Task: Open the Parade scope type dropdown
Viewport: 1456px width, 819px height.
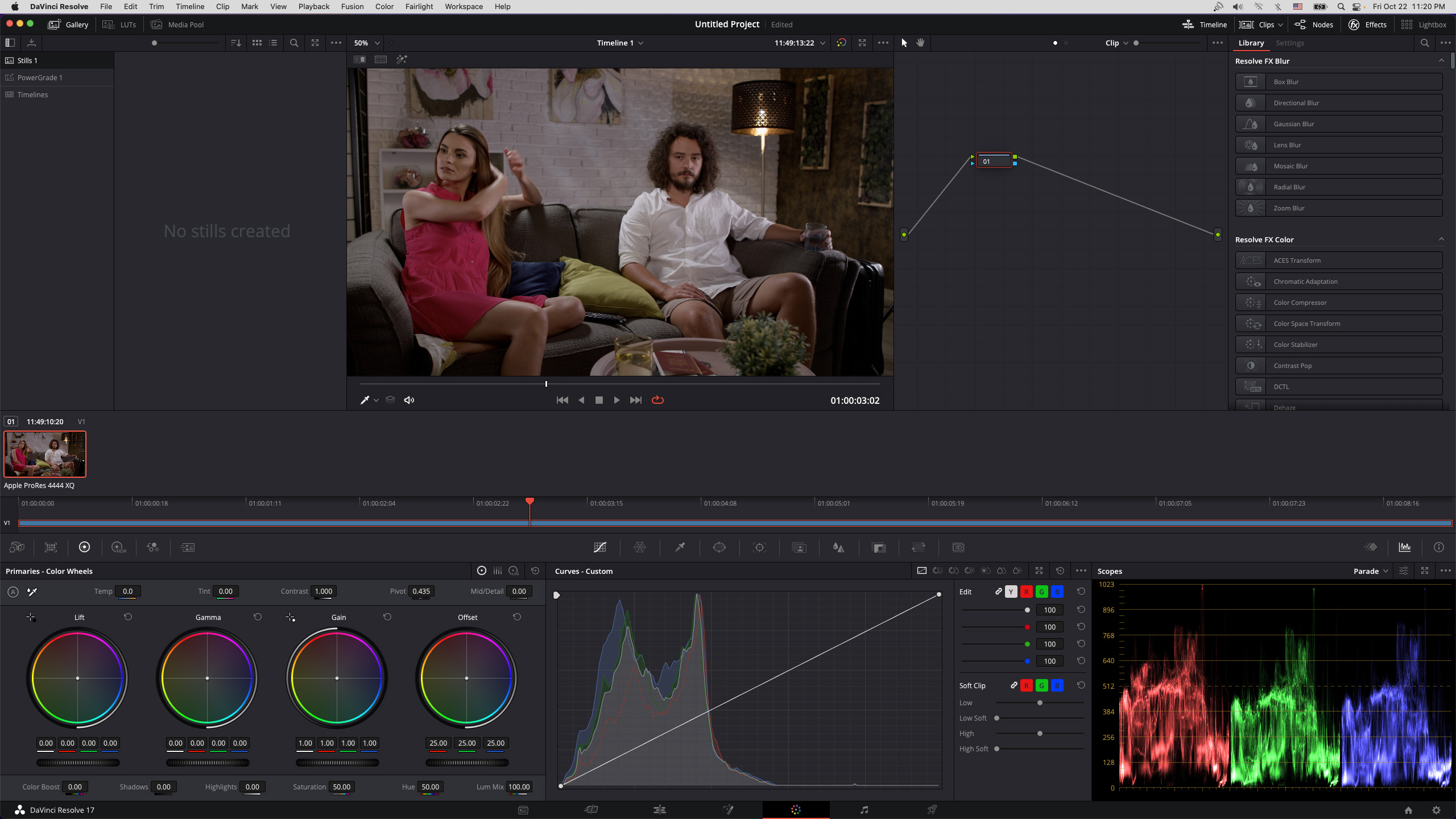Action: [1371, 571]
